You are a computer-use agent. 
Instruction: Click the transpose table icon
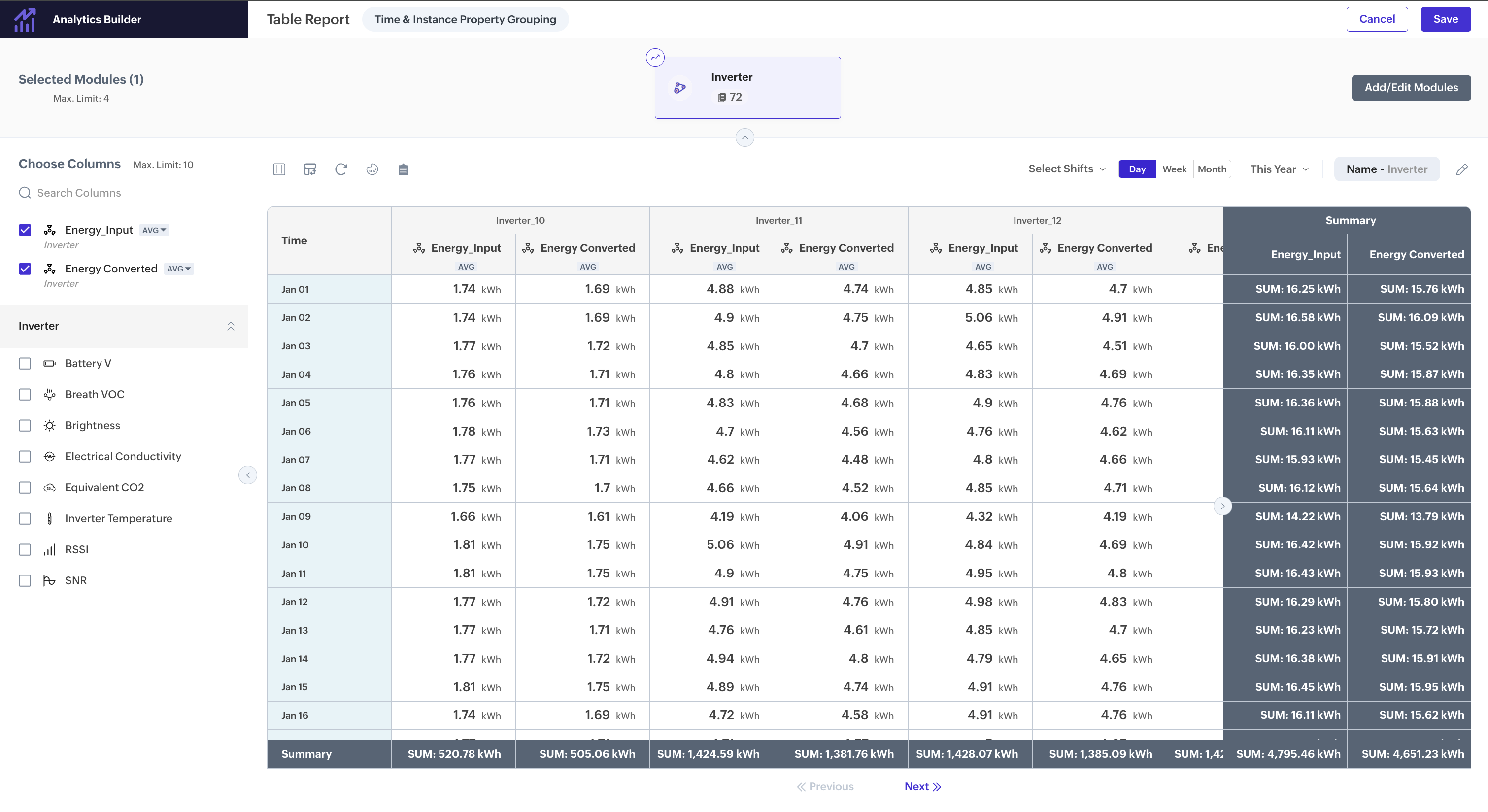pos(310,169)
